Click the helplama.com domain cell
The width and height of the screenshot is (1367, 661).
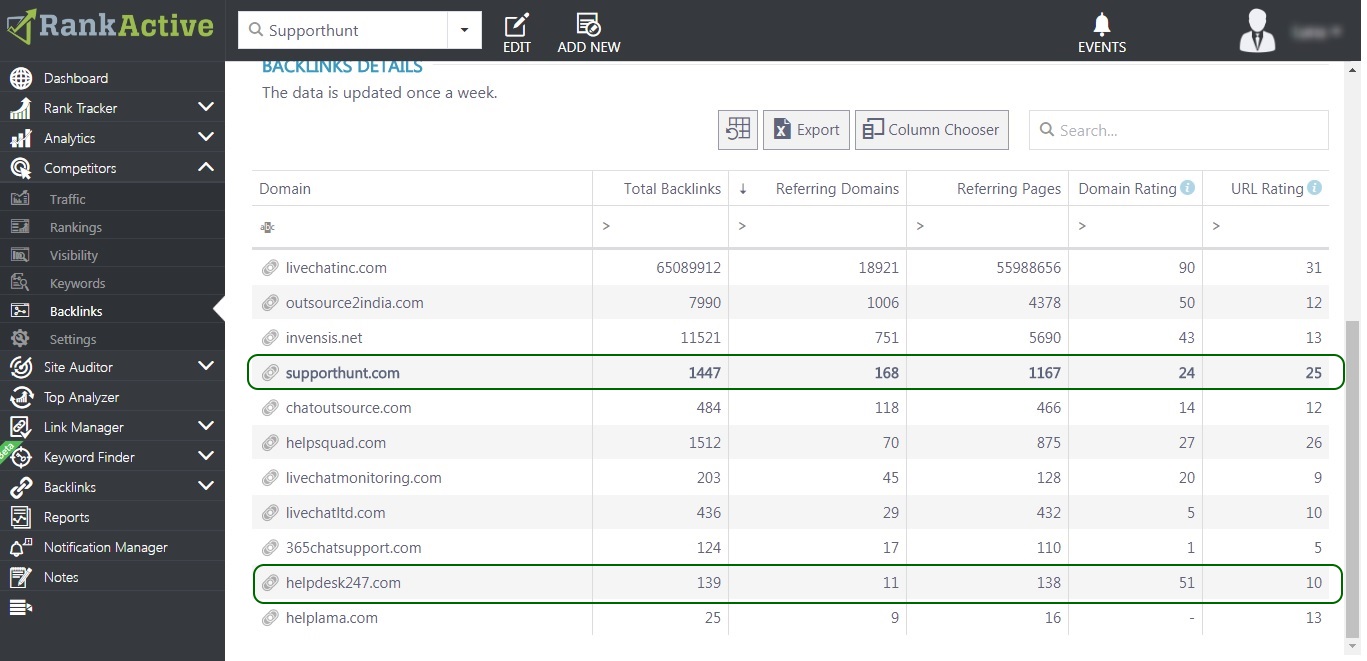click(422, 618)
